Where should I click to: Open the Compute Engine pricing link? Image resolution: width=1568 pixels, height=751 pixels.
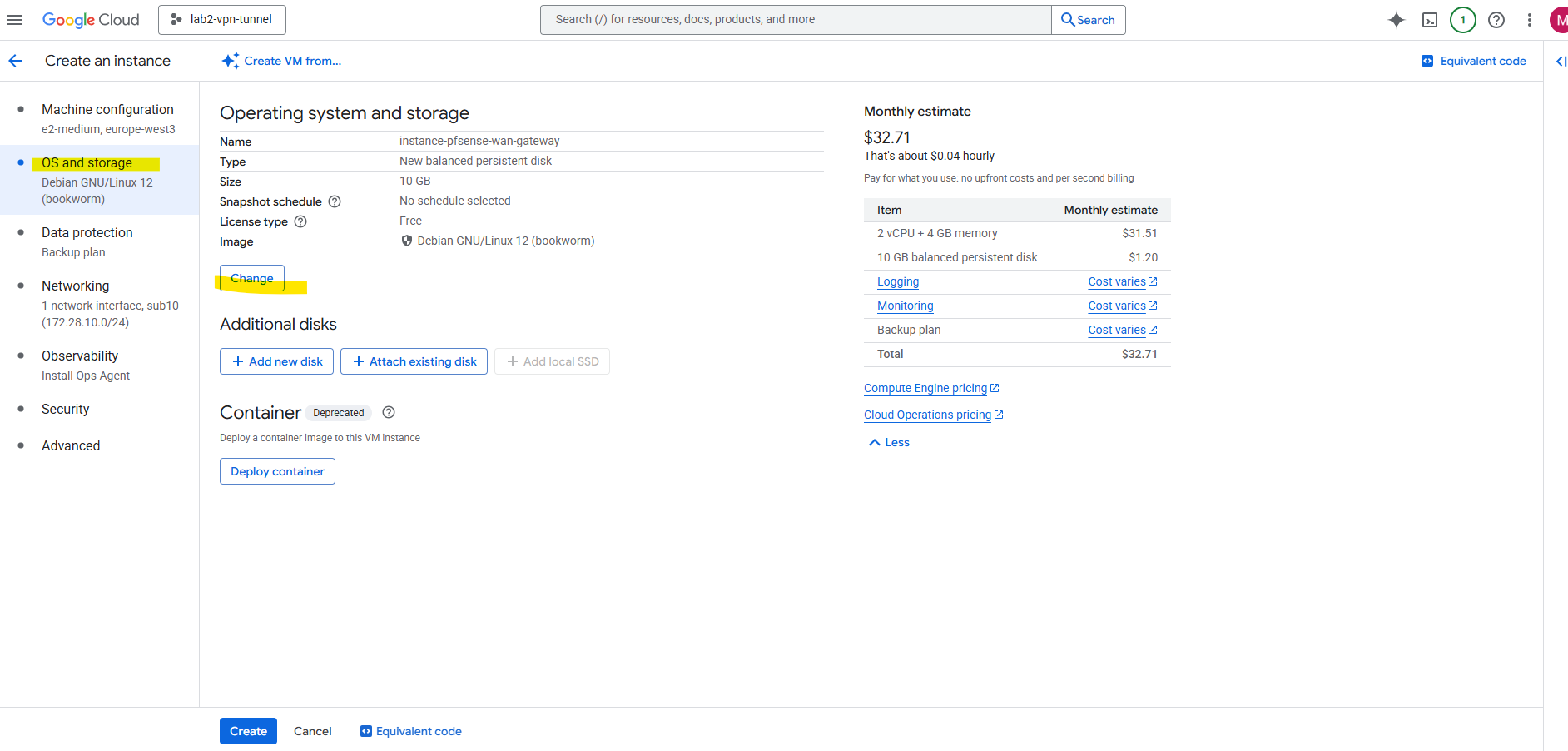coord(925,388)
